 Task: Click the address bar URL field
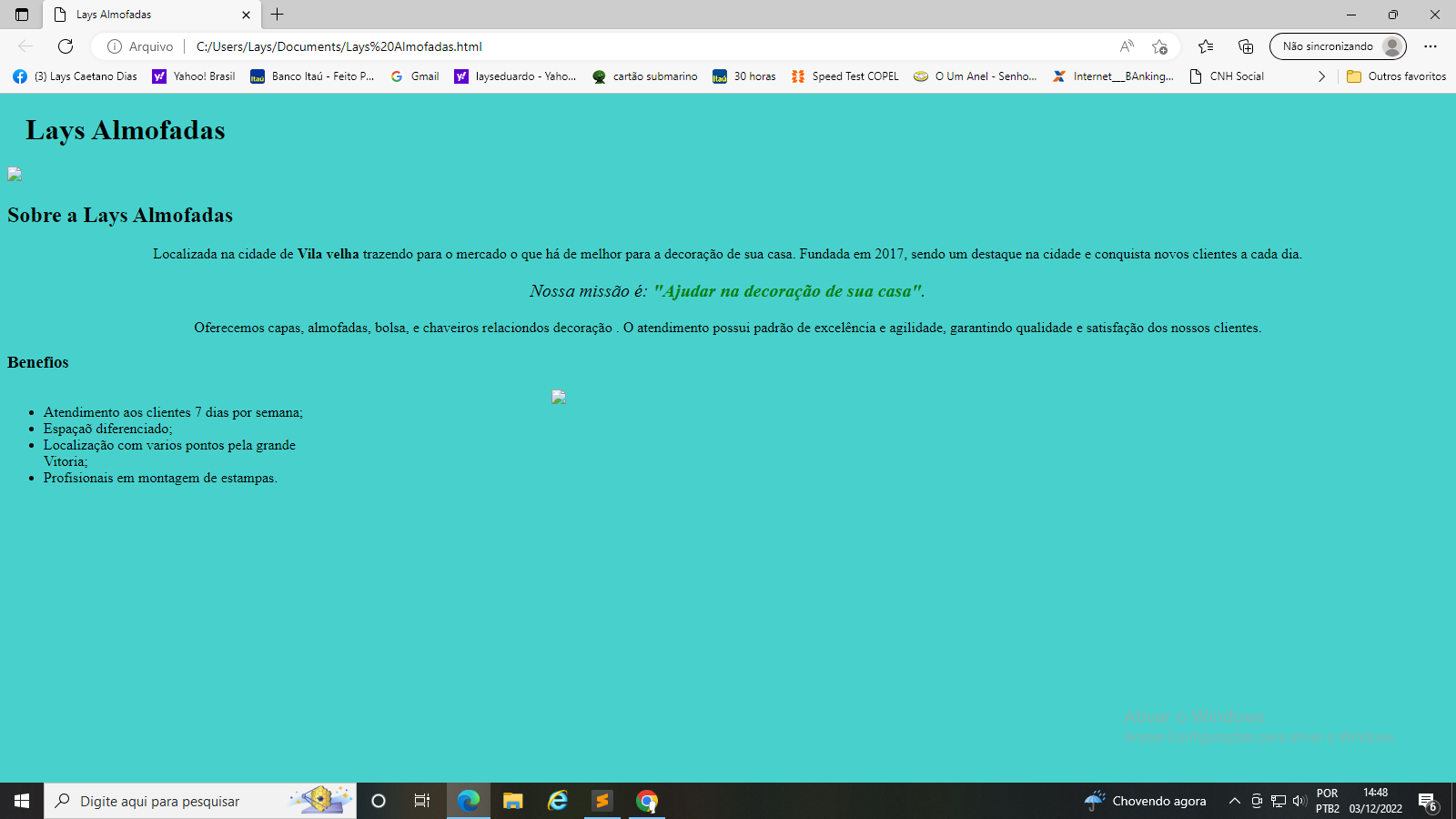[x=637, y=46]
